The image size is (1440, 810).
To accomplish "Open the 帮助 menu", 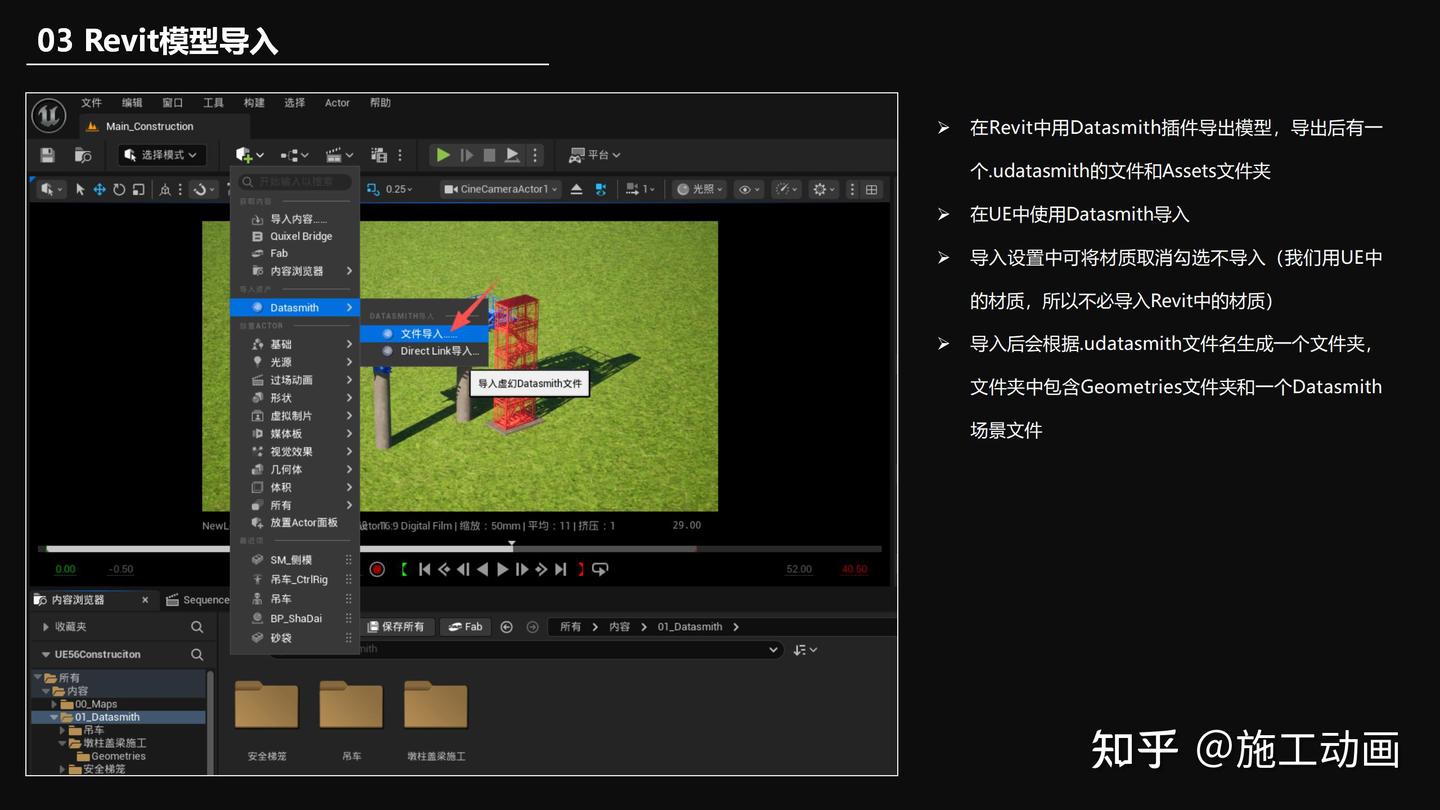I will pos(380,103).
